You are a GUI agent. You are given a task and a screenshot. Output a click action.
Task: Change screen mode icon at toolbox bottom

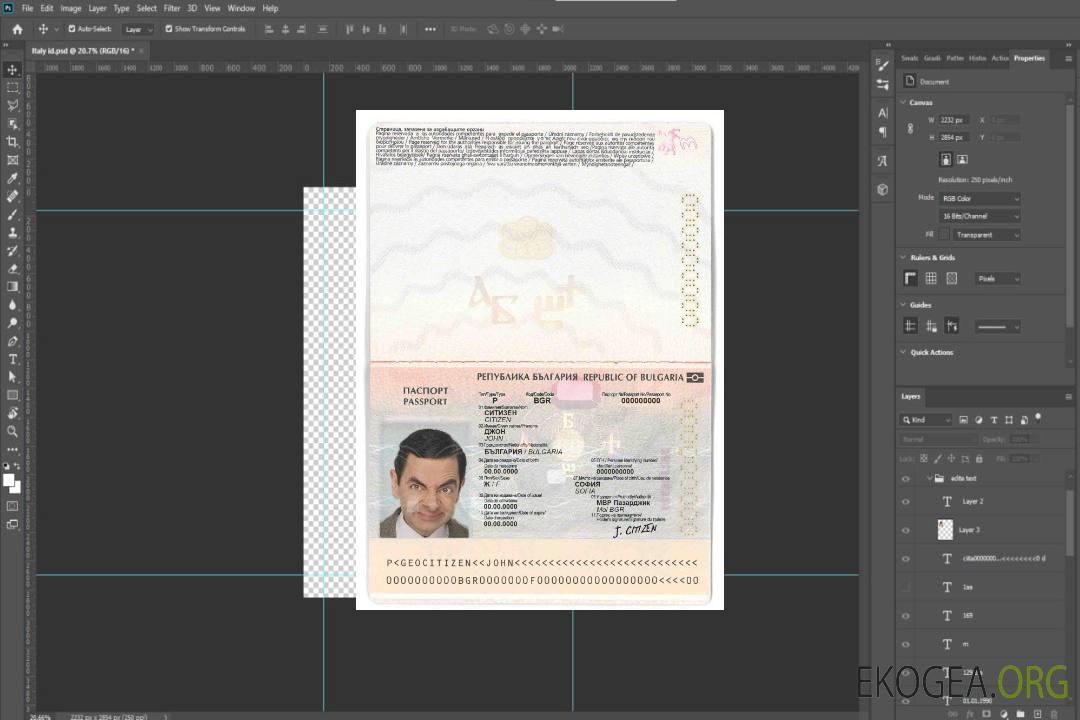coord(12,524)
